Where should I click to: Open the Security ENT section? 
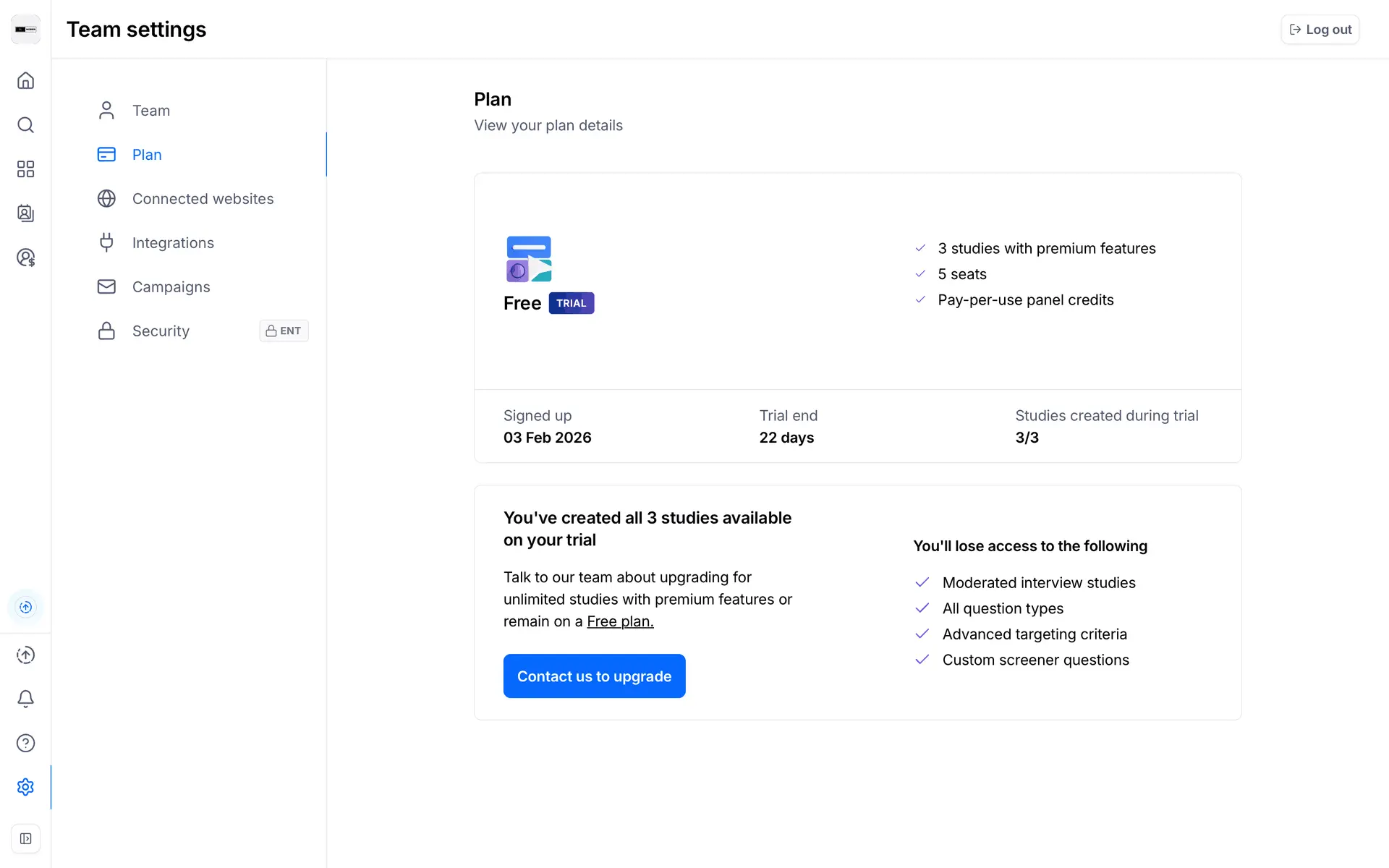[161, 331]
